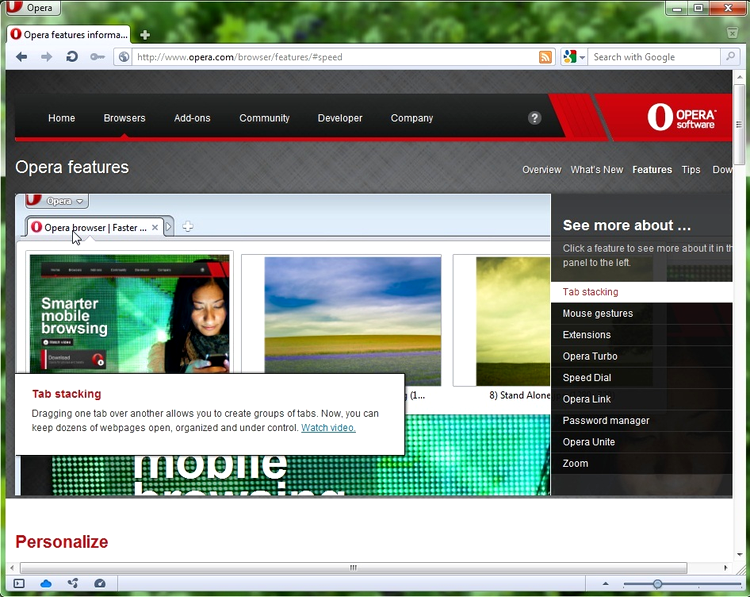
Task: Open a new tab with plus button
Action: click(145, 35)
